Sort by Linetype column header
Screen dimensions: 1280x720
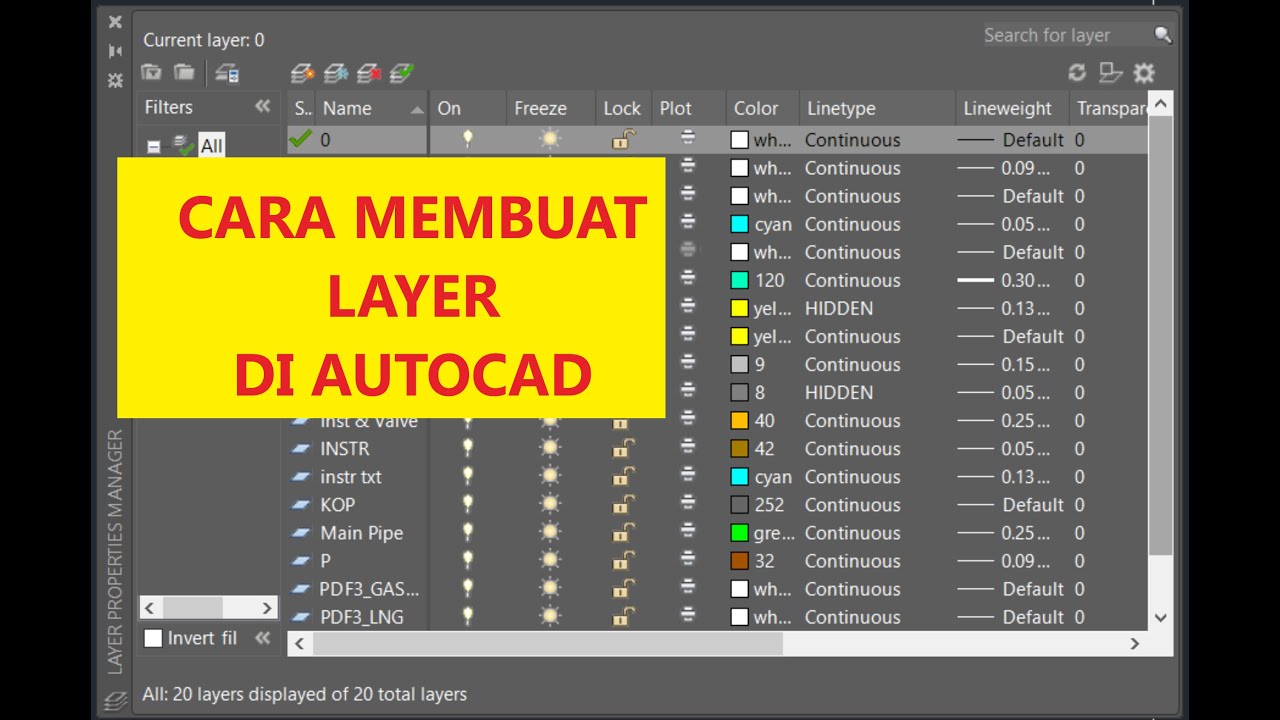876,108
